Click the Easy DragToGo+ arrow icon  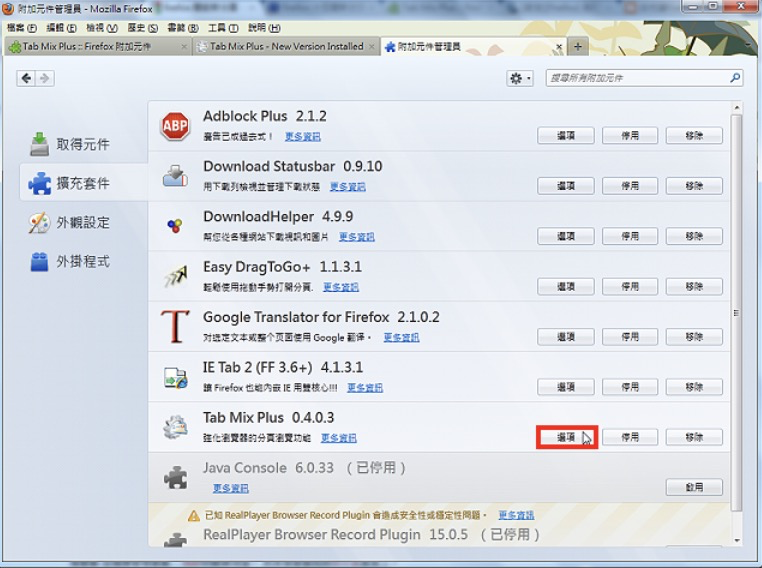175,276
